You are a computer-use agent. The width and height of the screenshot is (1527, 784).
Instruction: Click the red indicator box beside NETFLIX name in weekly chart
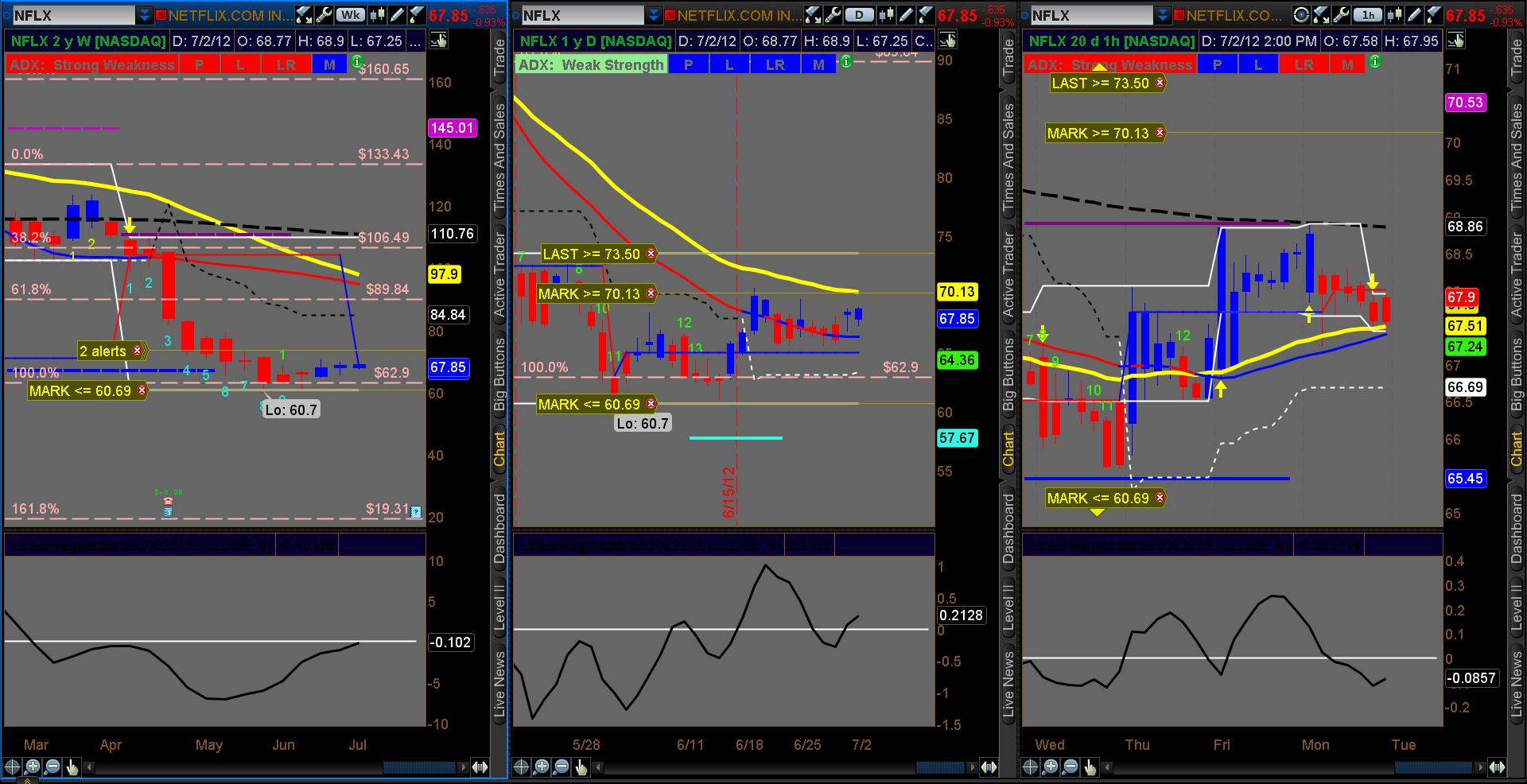click(x=161, y=15)
